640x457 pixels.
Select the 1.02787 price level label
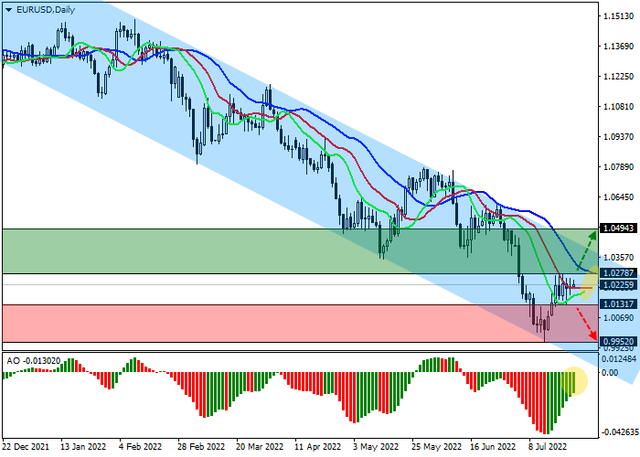(619, 273)
